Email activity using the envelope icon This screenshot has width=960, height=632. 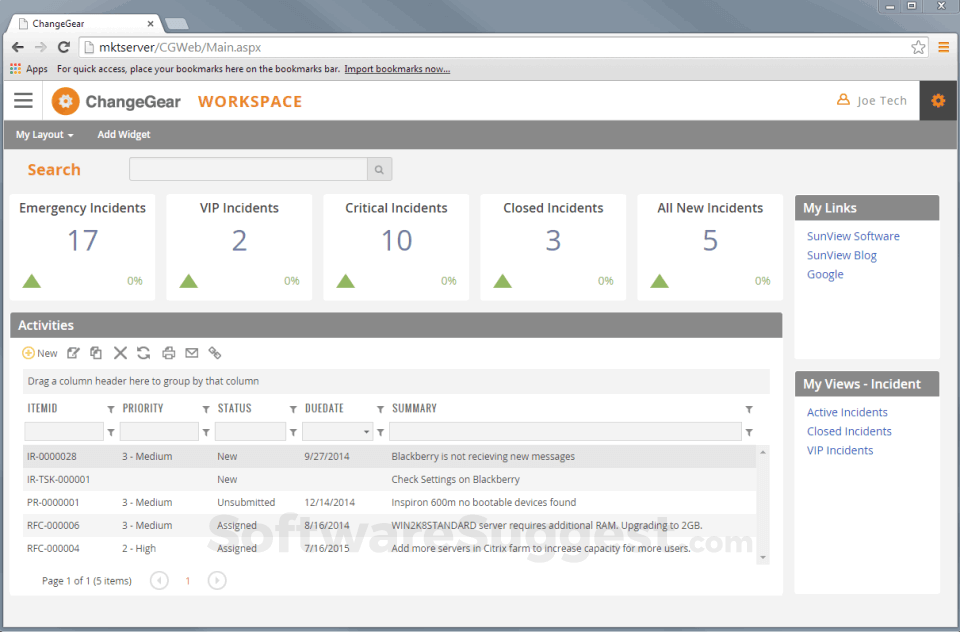[191, 353]
